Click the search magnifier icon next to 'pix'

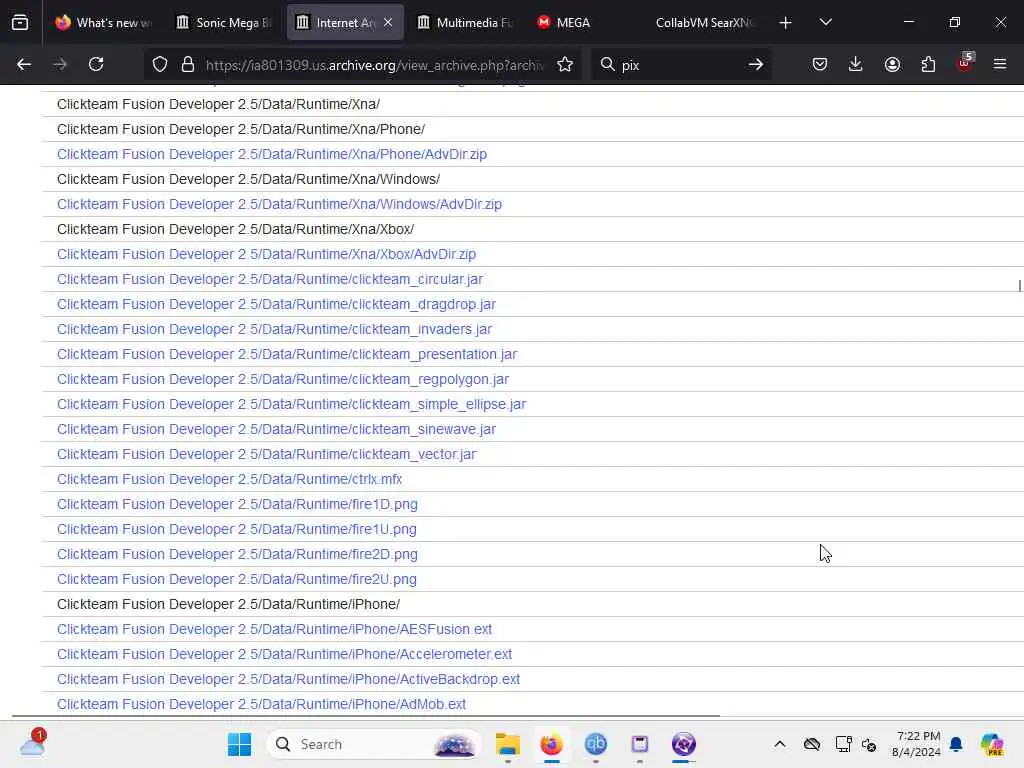pos(607,64)
